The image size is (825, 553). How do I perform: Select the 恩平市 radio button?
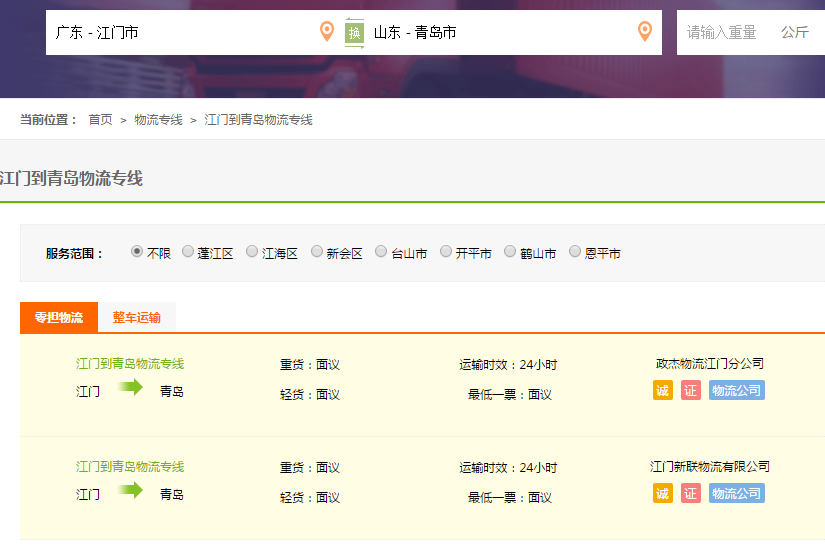click(575, 252)
